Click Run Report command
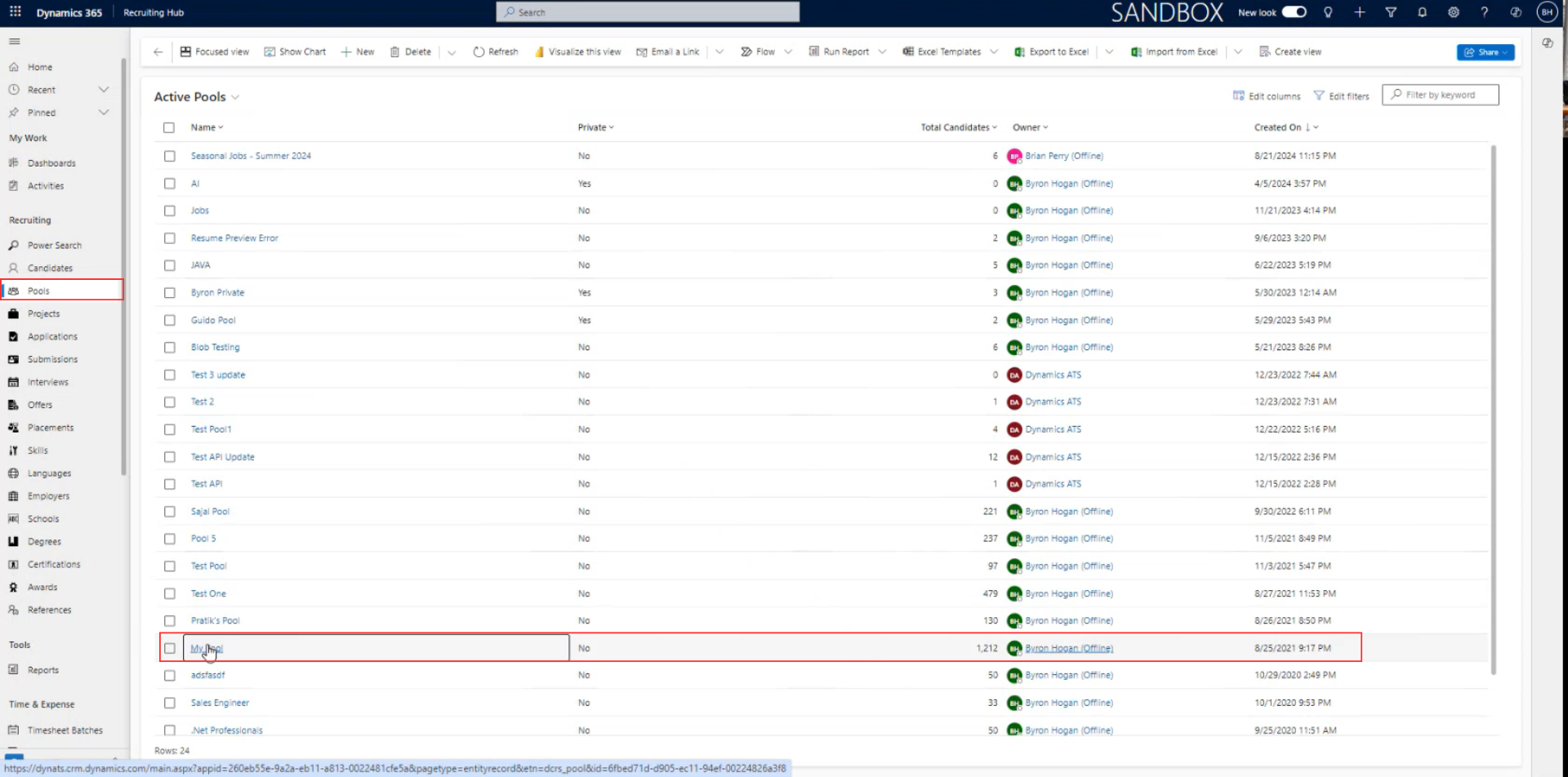This screenshot has height=777, width=1568. (x=839, y=51)
